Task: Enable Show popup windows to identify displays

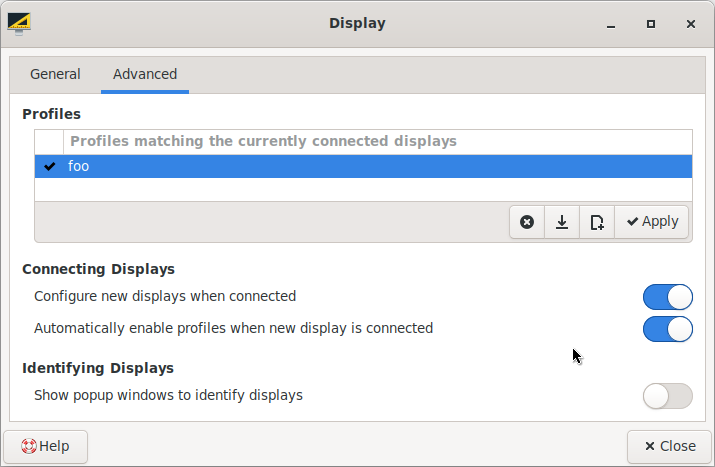Action: pyautogui.click(x=668, y=396)
